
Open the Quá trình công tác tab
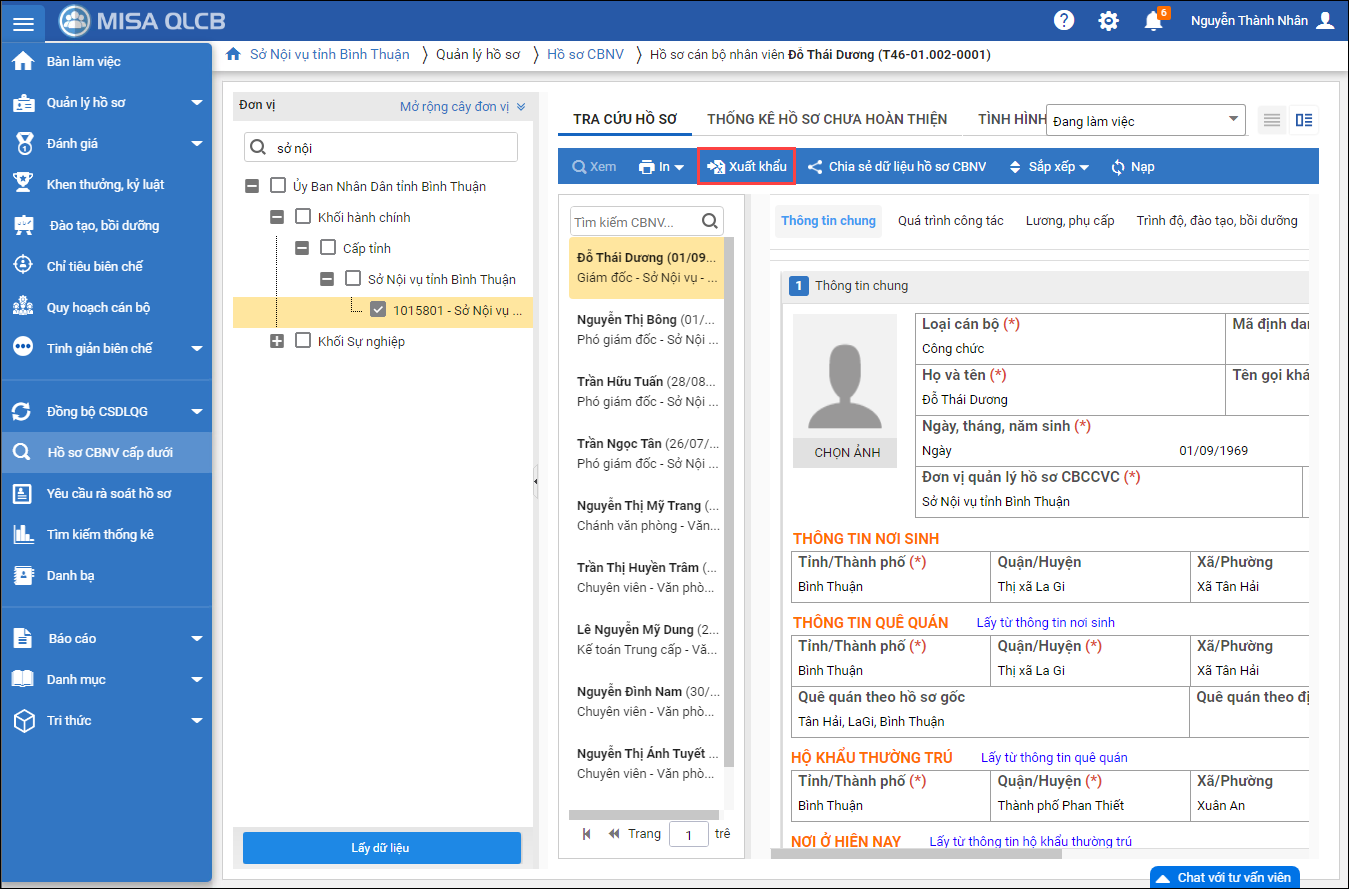point(950,220)
